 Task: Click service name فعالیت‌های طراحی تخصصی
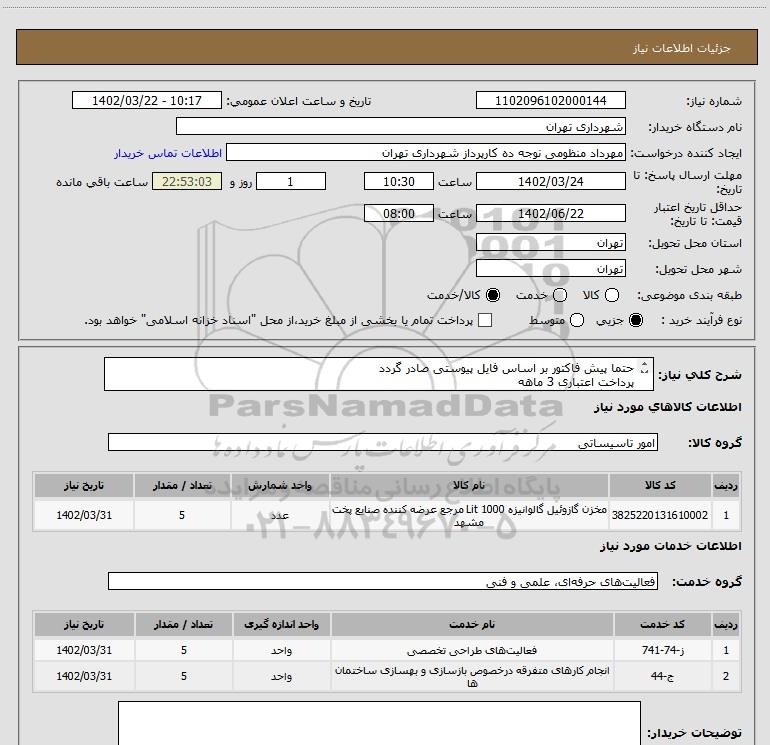(x=471, y=650)
